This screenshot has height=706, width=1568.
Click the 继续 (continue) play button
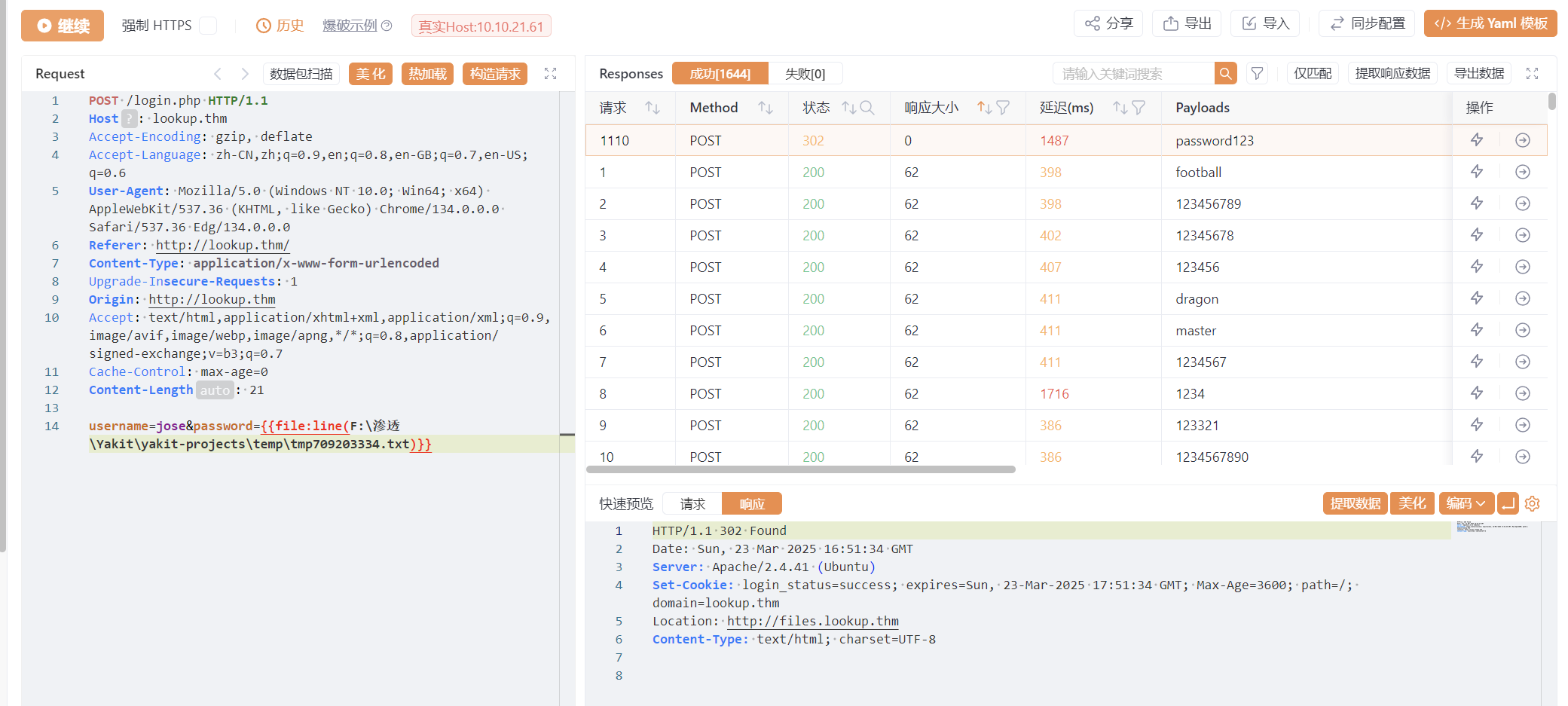tap(63, 26)
